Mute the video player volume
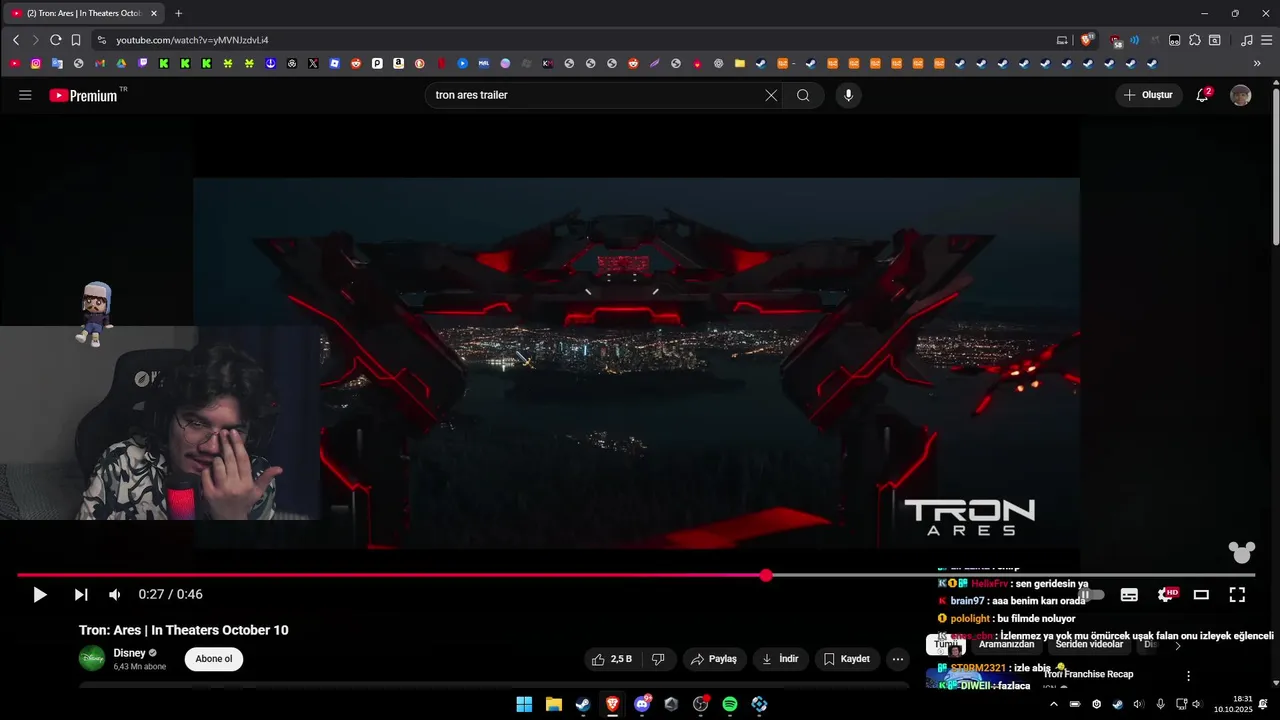 click(115, 595)
